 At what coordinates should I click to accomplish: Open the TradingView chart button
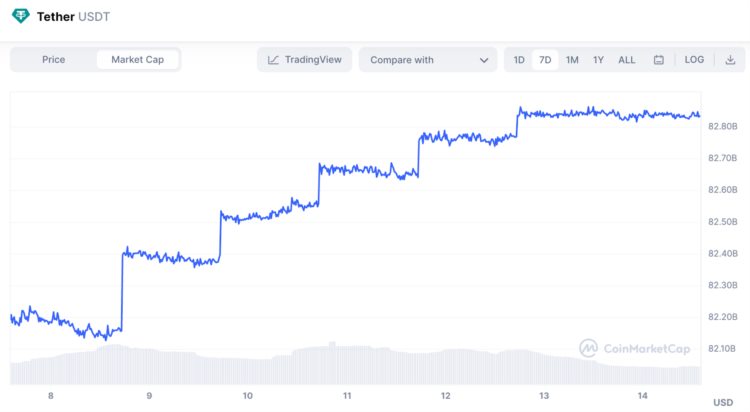pos(304,60)
